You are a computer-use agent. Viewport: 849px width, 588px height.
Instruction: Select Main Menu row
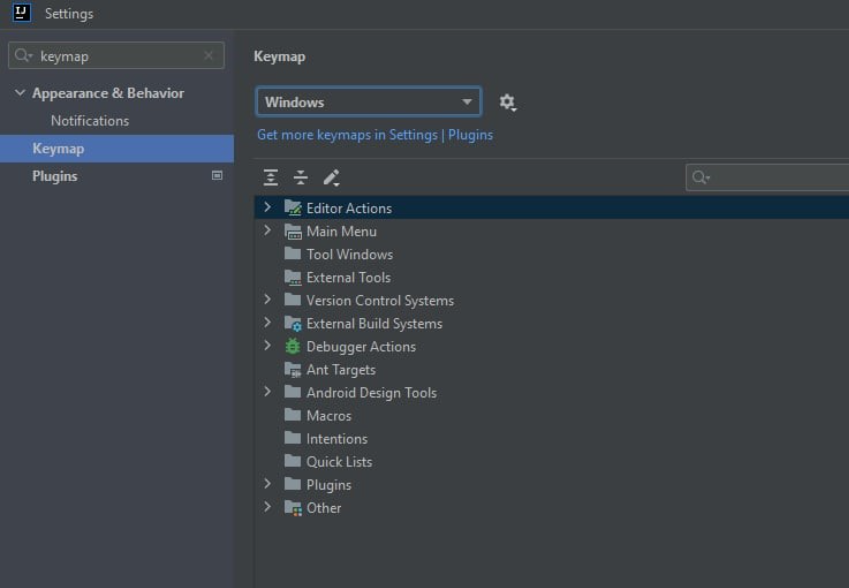coord(552,231)
